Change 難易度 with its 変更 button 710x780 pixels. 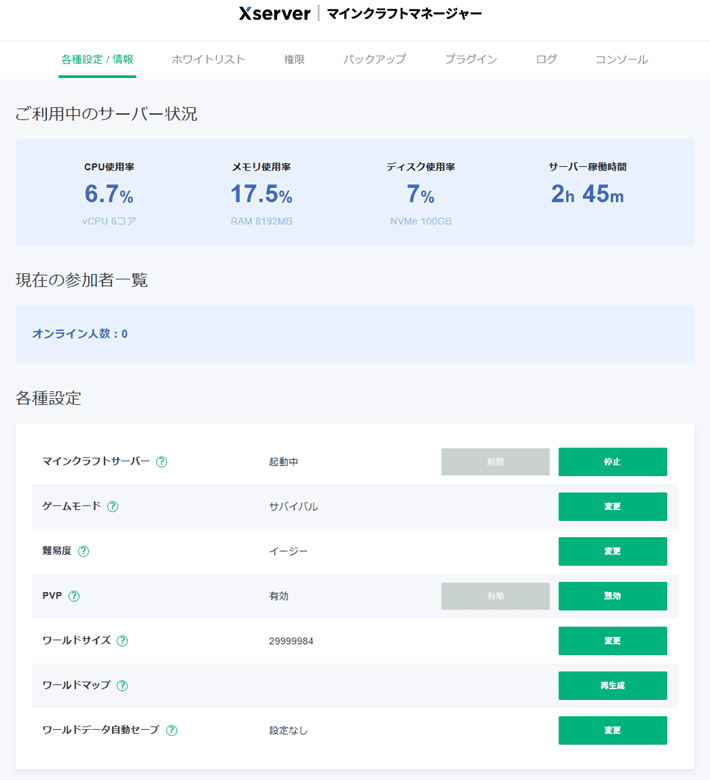tap(612, 551)
